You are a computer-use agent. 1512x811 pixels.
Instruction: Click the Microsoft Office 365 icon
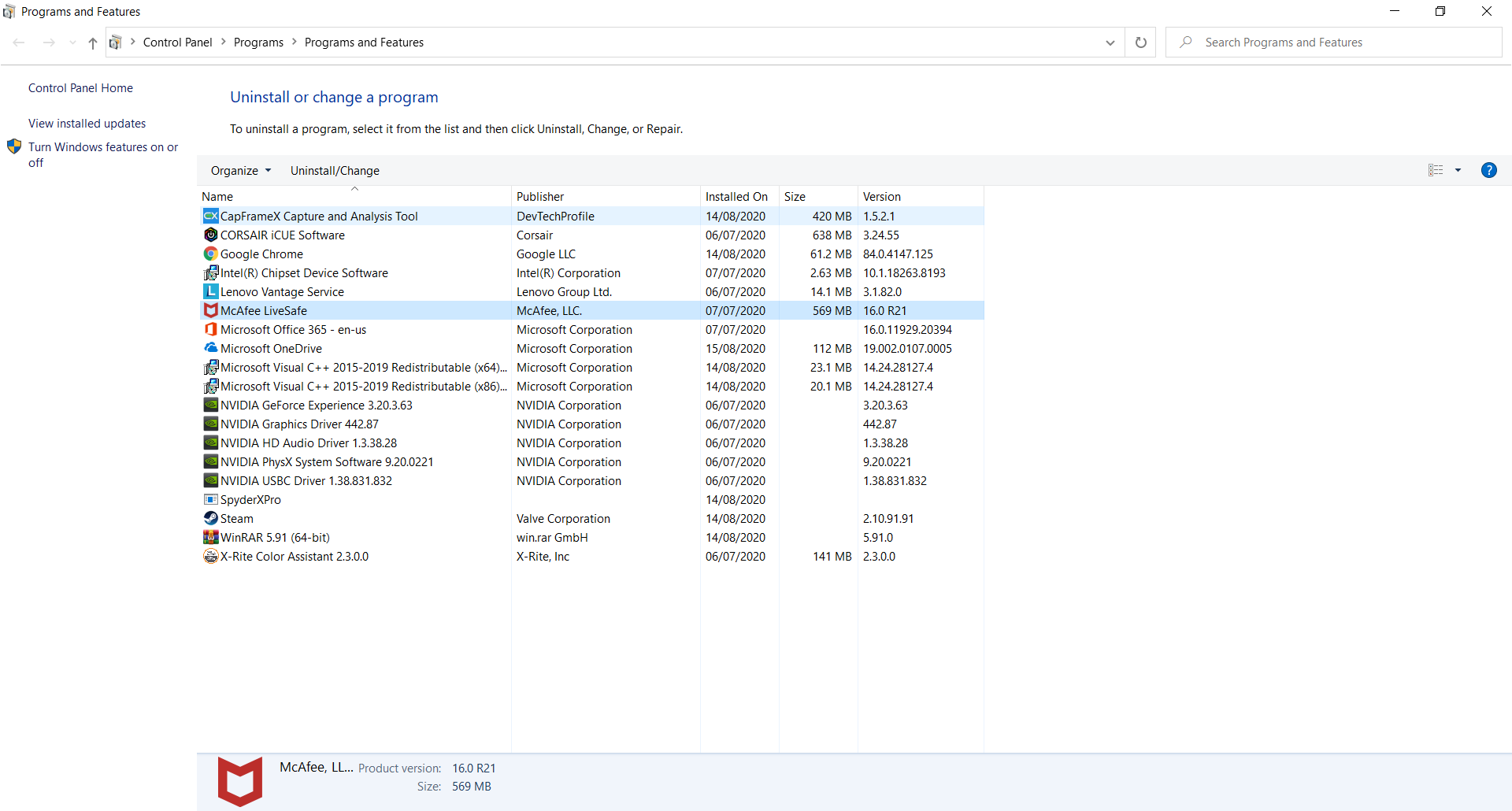tap(210, 329)
